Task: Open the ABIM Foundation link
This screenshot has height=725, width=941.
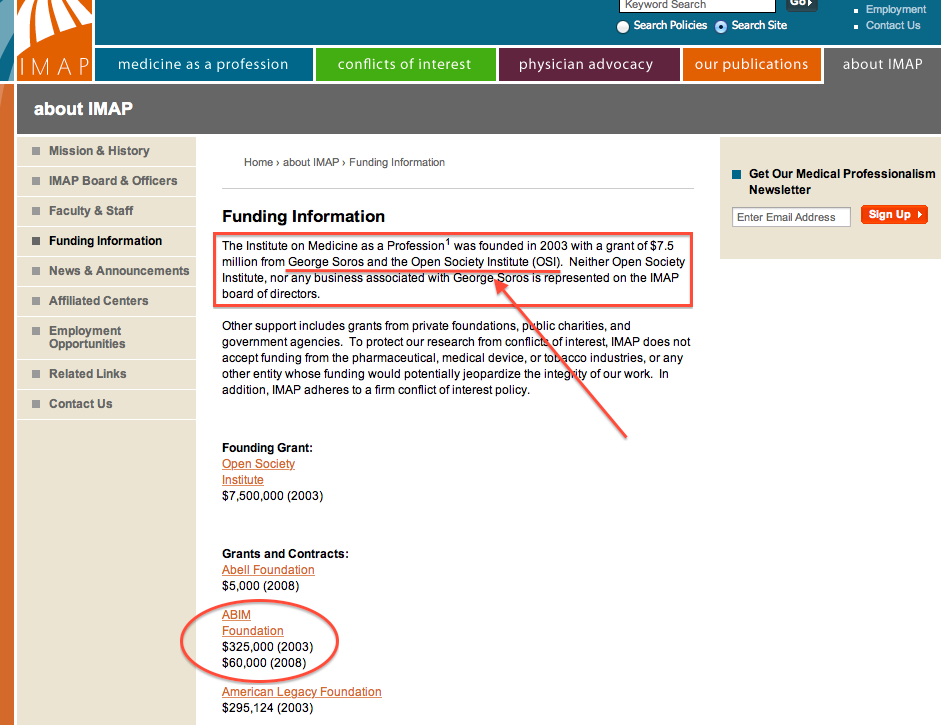Action: coord(253,623)
